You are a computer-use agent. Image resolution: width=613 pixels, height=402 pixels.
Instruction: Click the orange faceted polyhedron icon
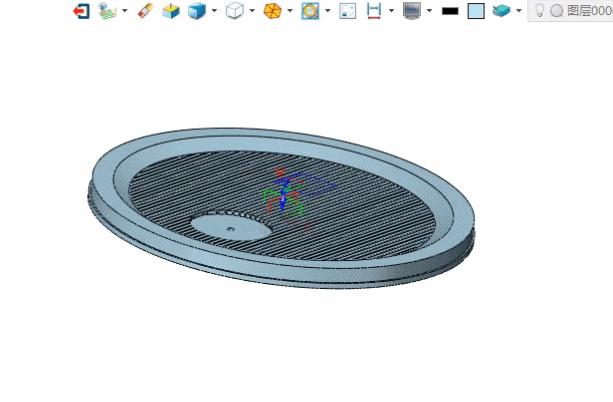click(272, 11)
